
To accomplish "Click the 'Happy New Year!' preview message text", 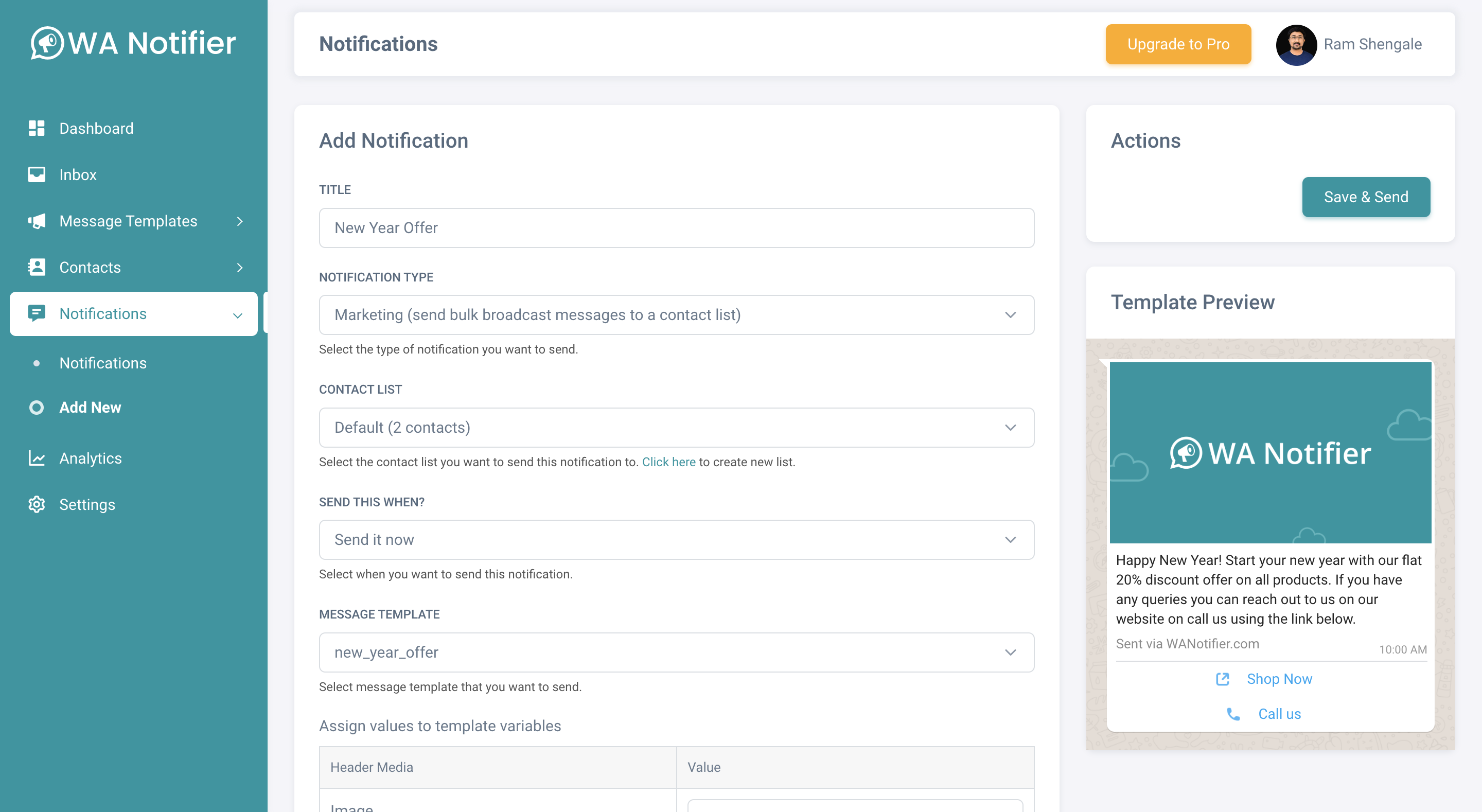I will point(1268,589).
